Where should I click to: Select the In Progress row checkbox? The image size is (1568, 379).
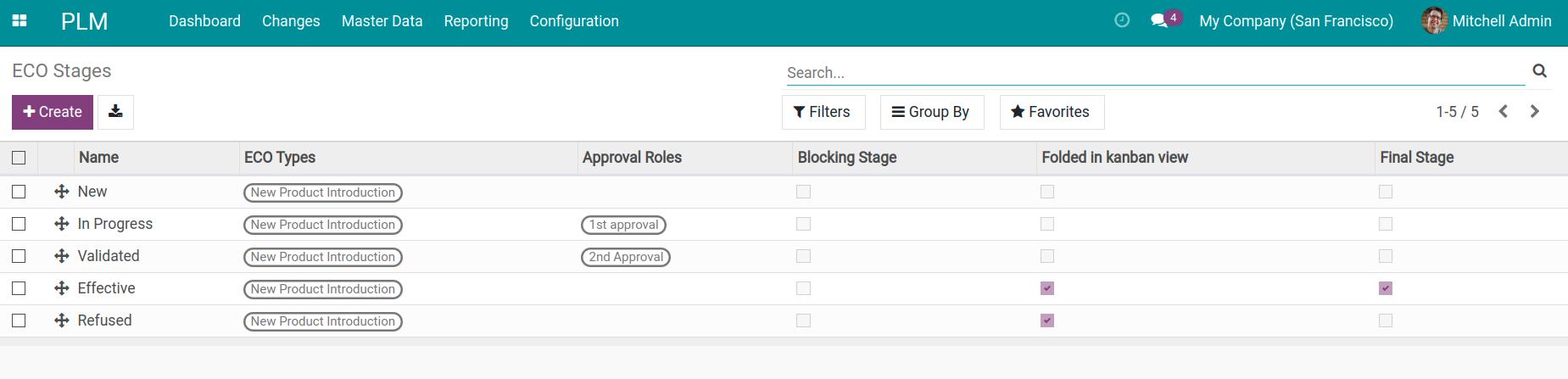coord(19,224)
